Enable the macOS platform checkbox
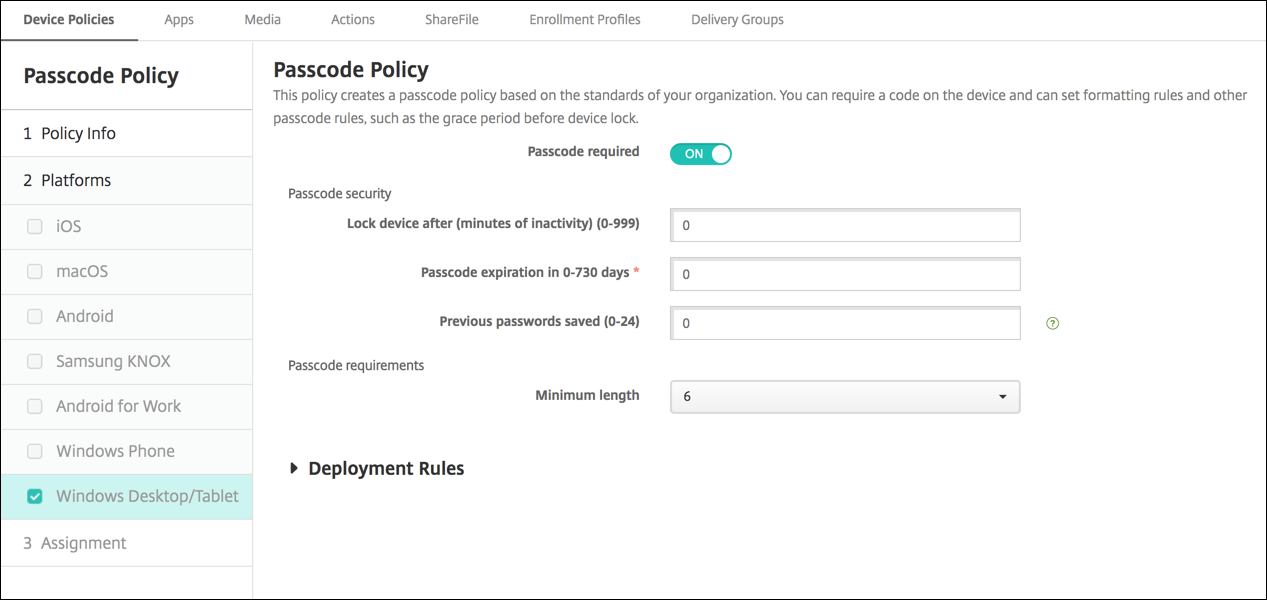 [x=35, y=272]
